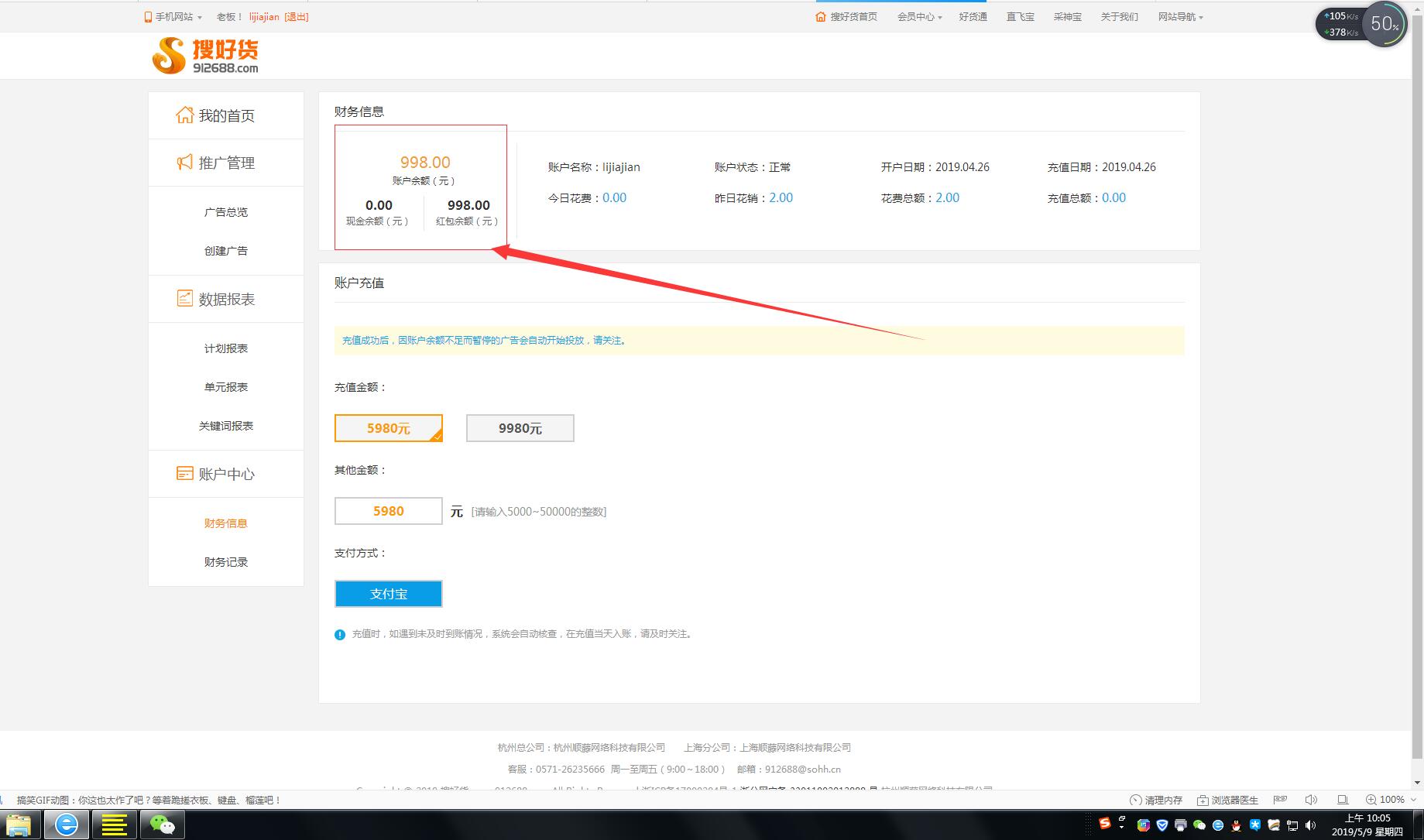Click the 搜好货 logo
1424x840 pixels.
(x=205, y=56)
